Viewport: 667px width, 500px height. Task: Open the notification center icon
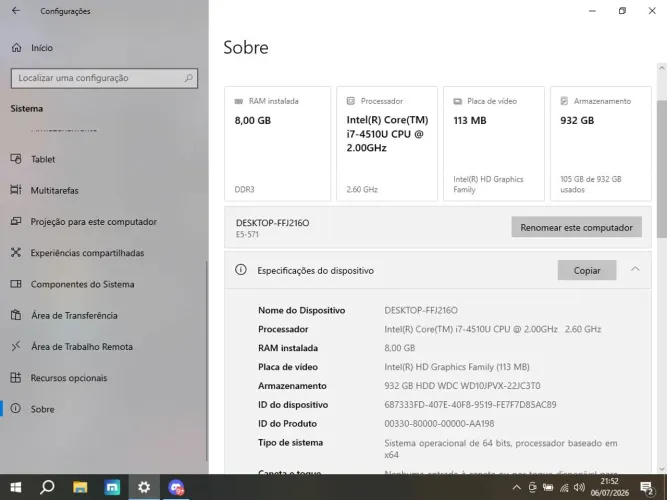tap(647, 488)
